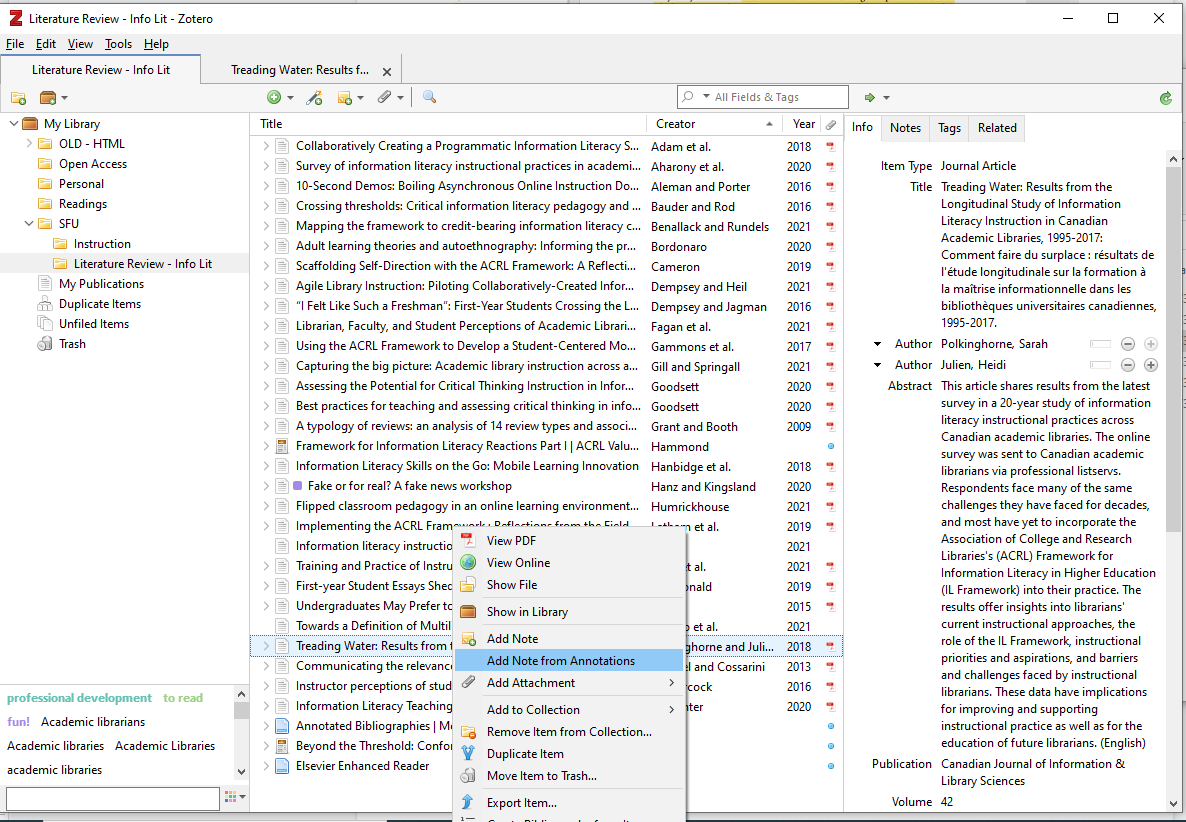Screen dimensions: 1186x822
Task: Choose View PDF in context menu
Action: tap(569, 541)
